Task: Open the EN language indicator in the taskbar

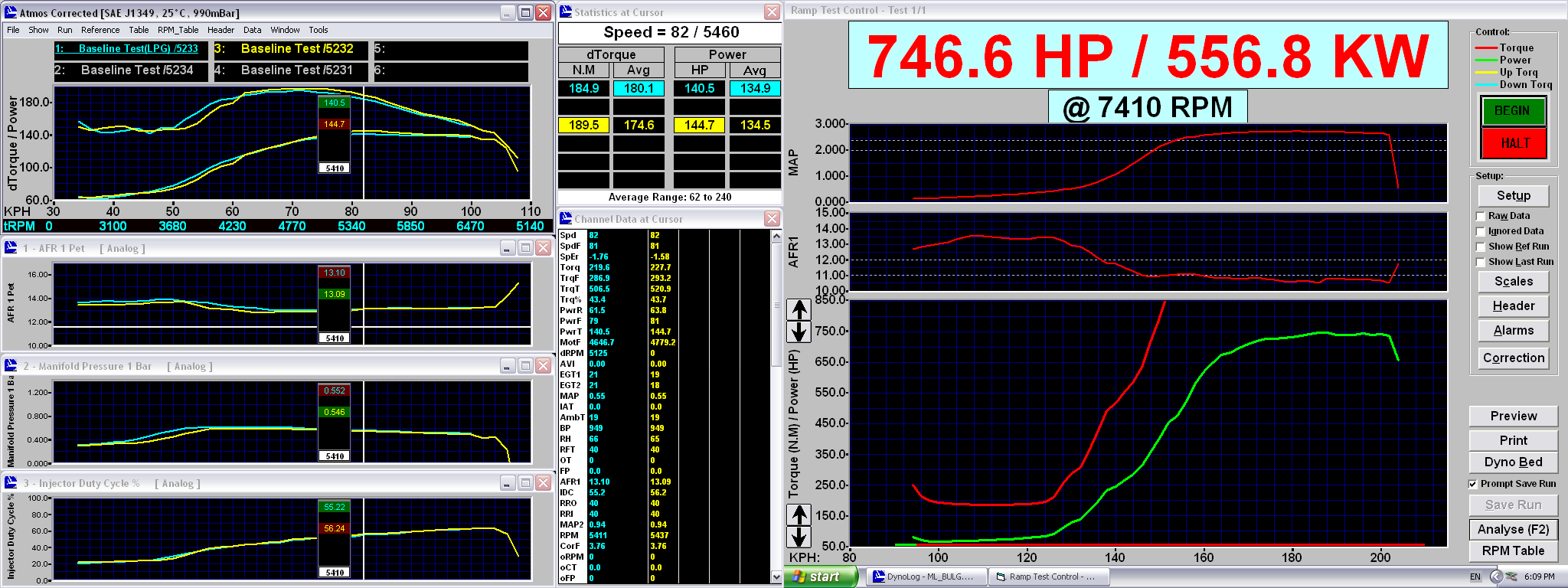Action: 1475,577
